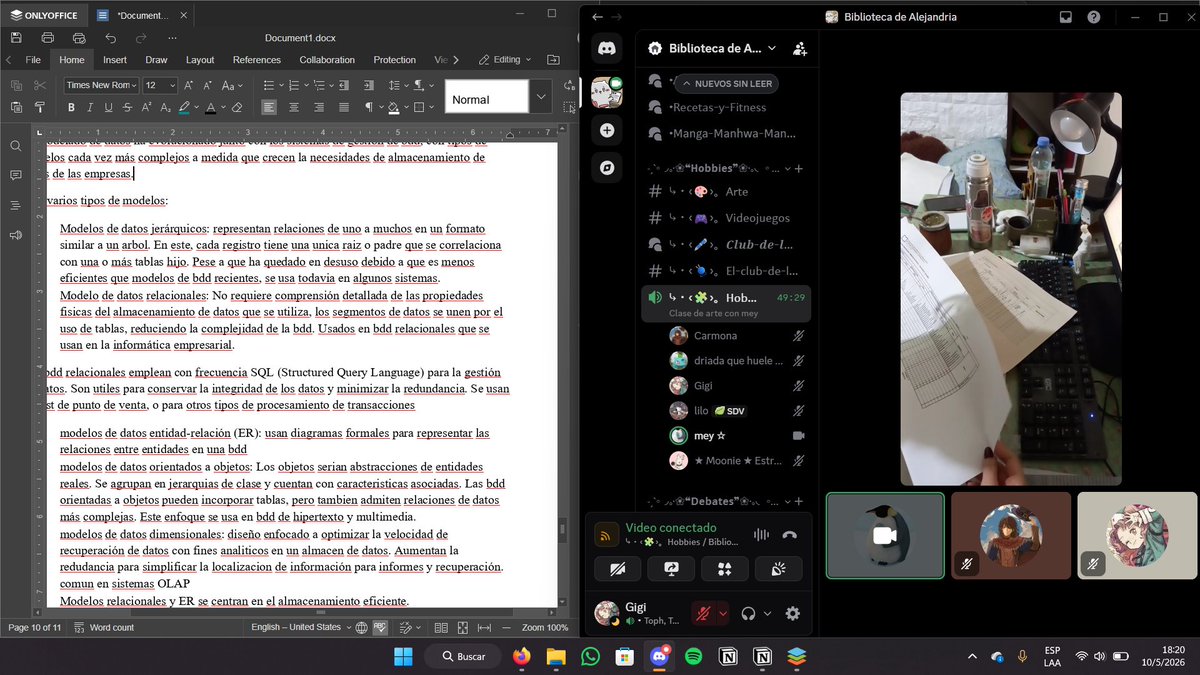
Task: Open the font size 12 dropdown
Action: (x=172, y=86)
